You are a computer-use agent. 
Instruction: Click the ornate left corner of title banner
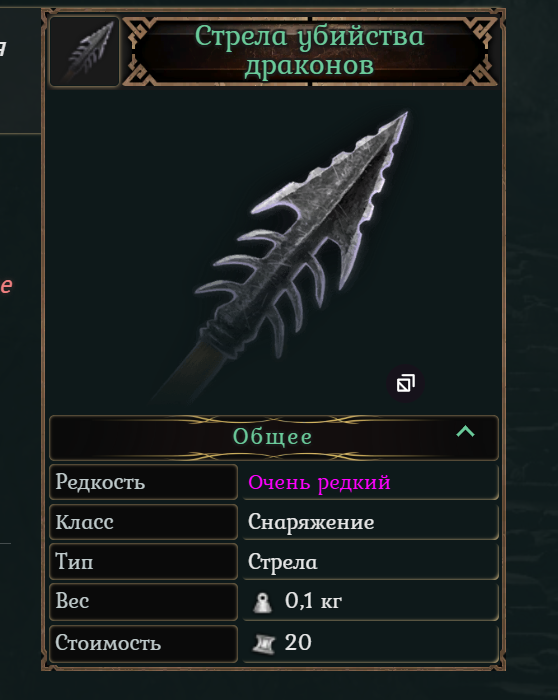[139, 51]
